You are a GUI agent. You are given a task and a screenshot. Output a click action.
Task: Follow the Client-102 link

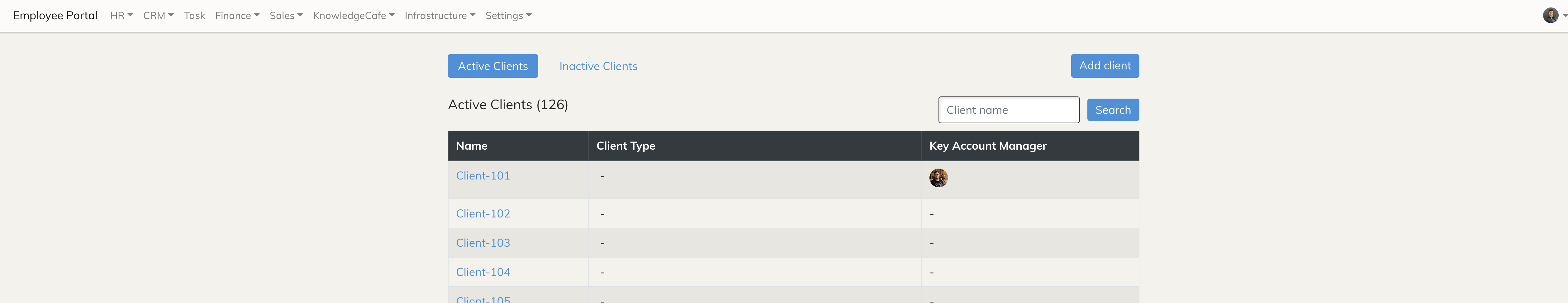[x=483, y=213]
